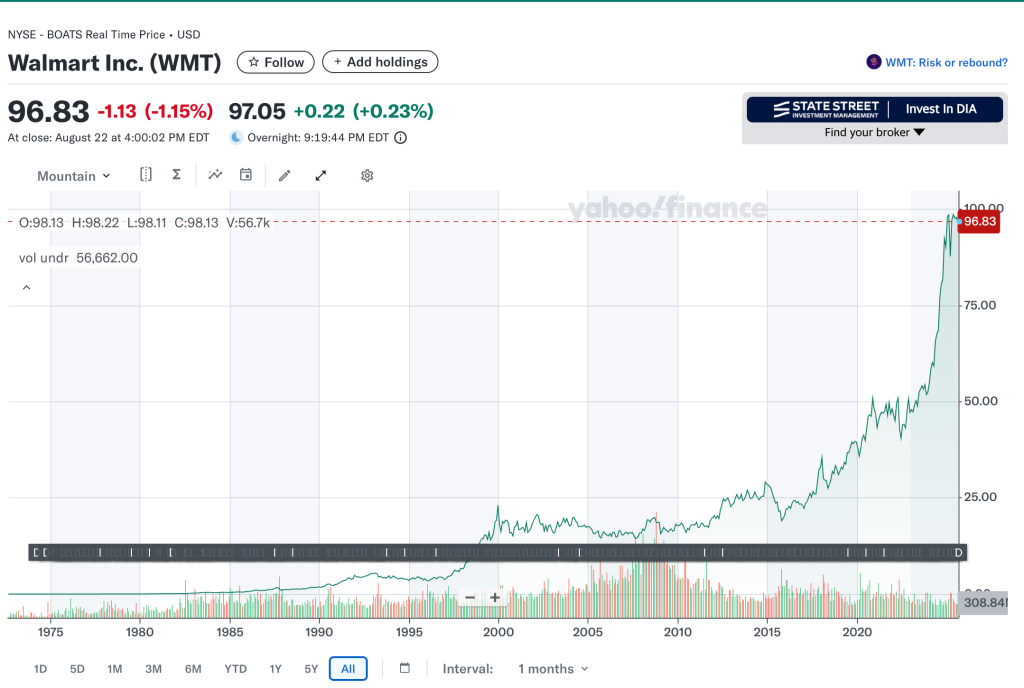Select the drawing pencil tool
This screenshot has height=688, width=1024.
[x=284, y=175]
